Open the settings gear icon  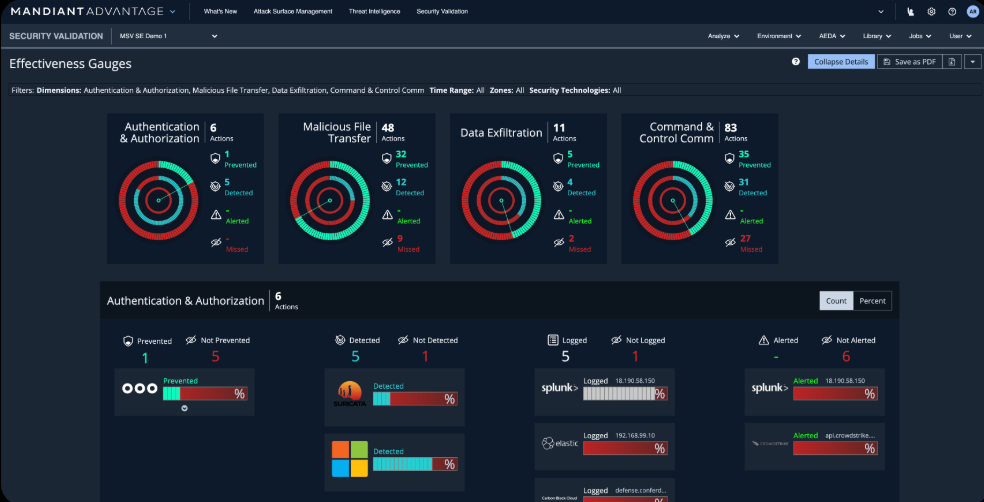coord(932,11)
